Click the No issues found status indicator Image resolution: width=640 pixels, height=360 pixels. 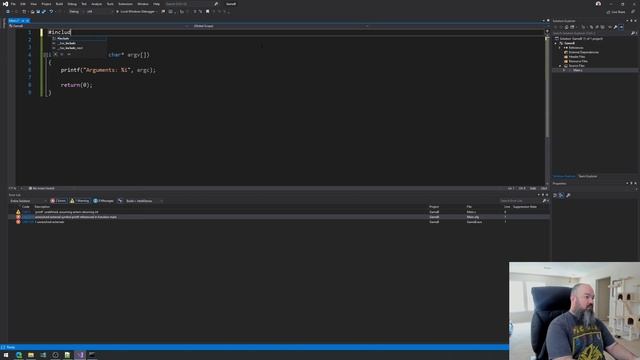41,189
